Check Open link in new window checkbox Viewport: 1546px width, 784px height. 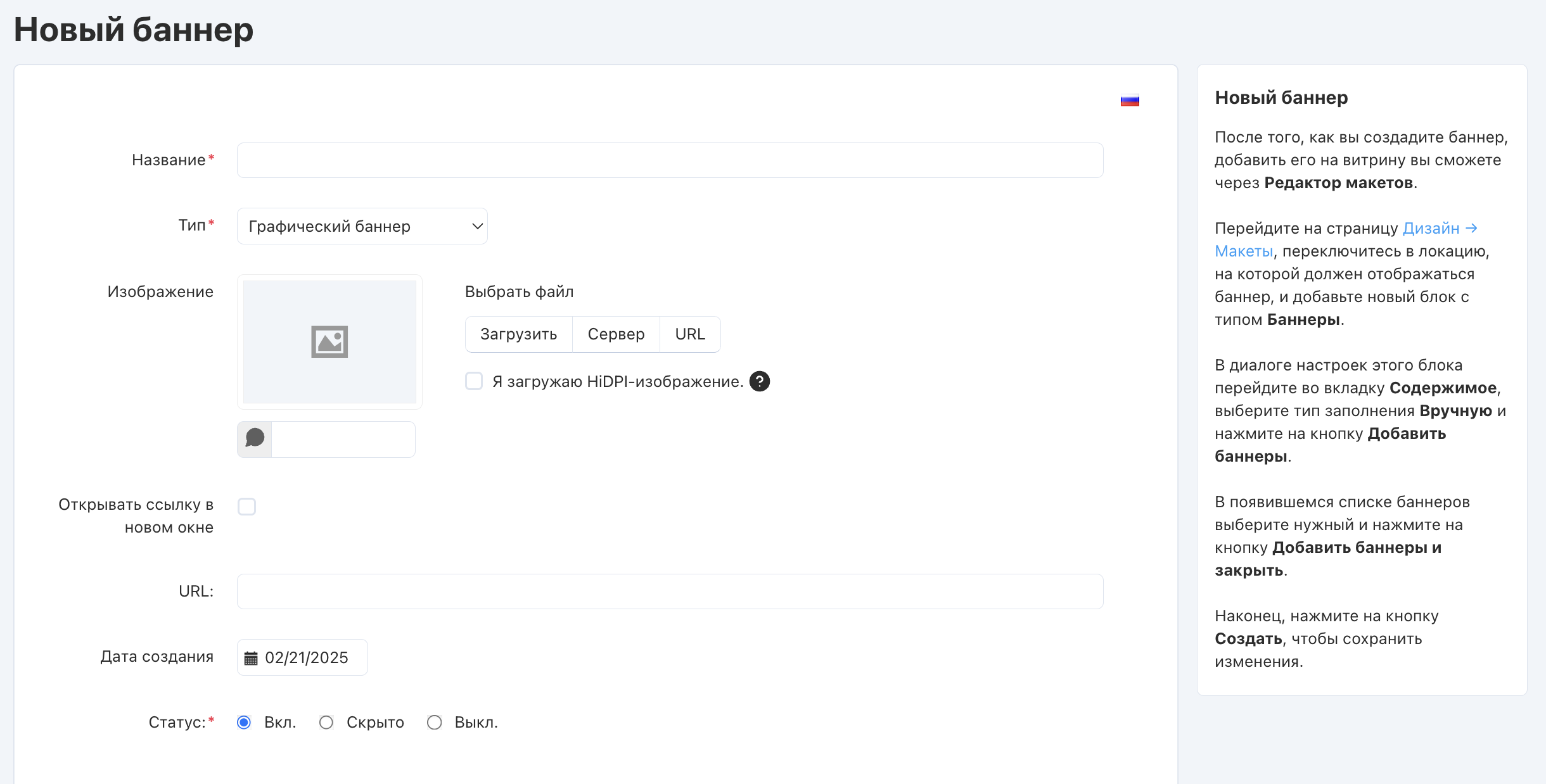coord(246,507)
